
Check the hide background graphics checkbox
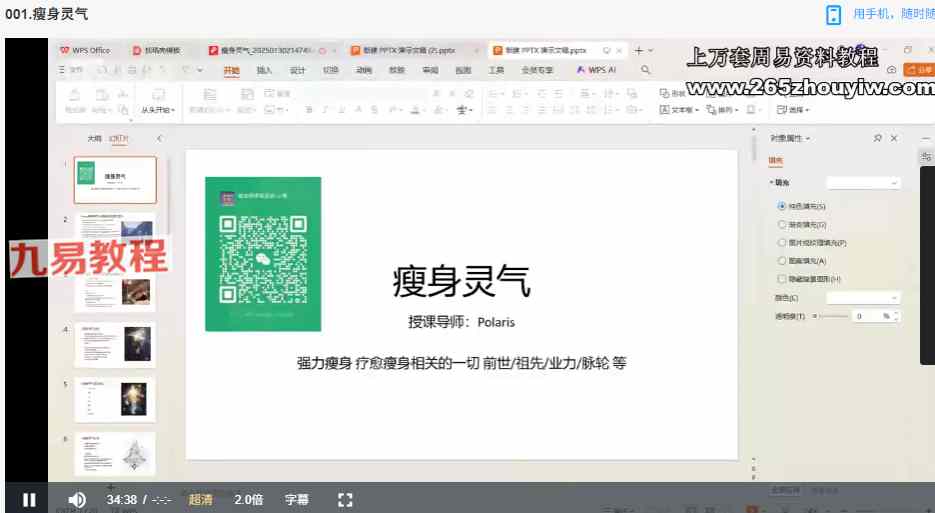click(782, 279)
